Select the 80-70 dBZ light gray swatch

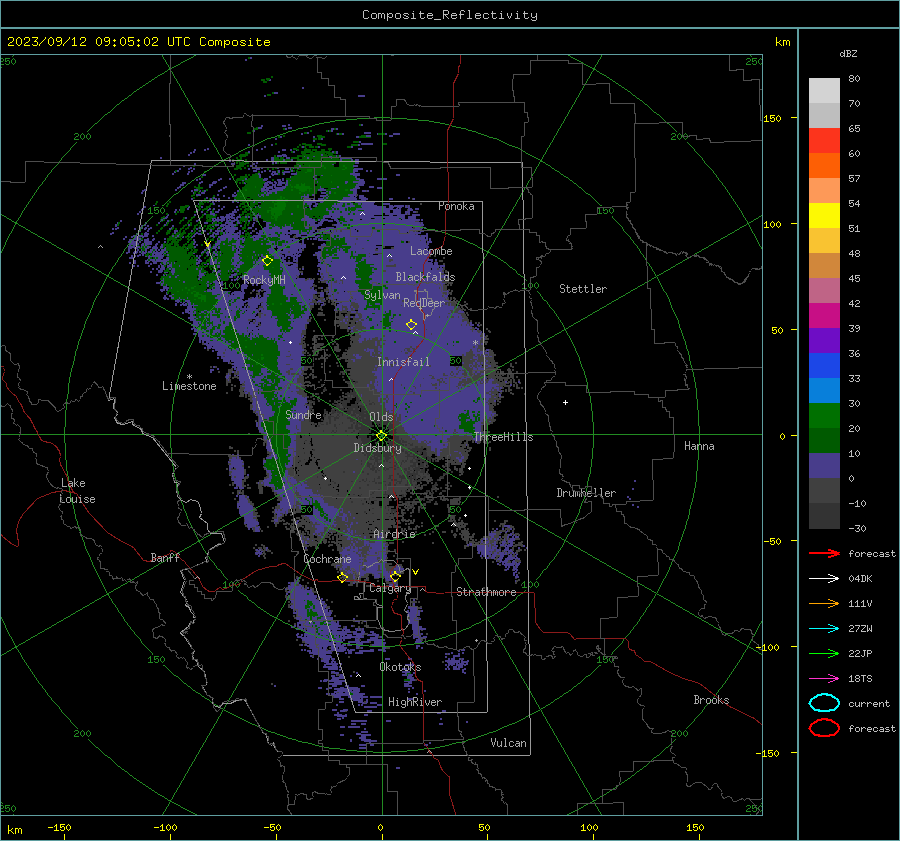824,91
